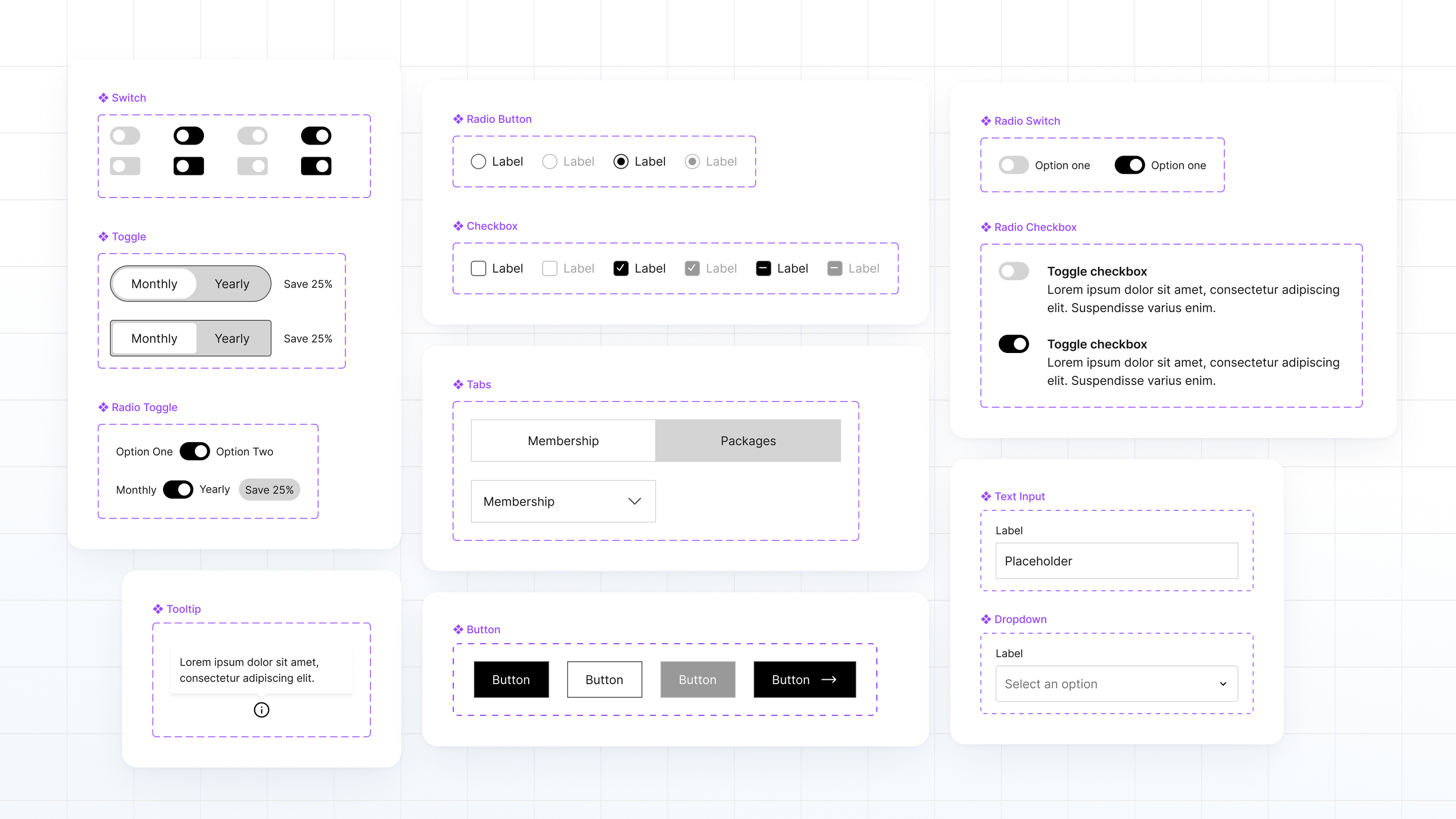Click the black indeterminate Label checkbox

[764, 269]
